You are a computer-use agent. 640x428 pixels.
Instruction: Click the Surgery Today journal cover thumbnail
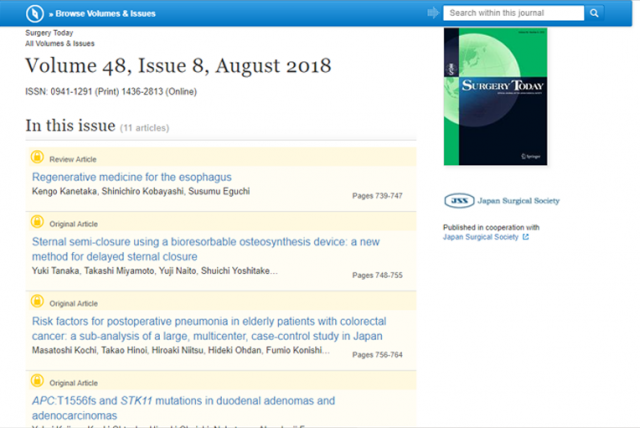(496, 96)
